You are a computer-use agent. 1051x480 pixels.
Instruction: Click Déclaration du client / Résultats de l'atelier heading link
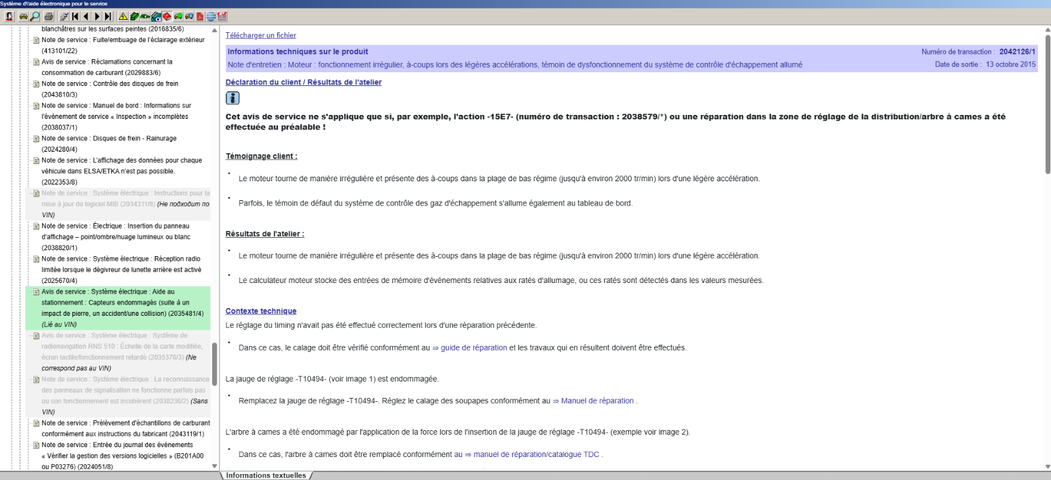coord(304,82)
